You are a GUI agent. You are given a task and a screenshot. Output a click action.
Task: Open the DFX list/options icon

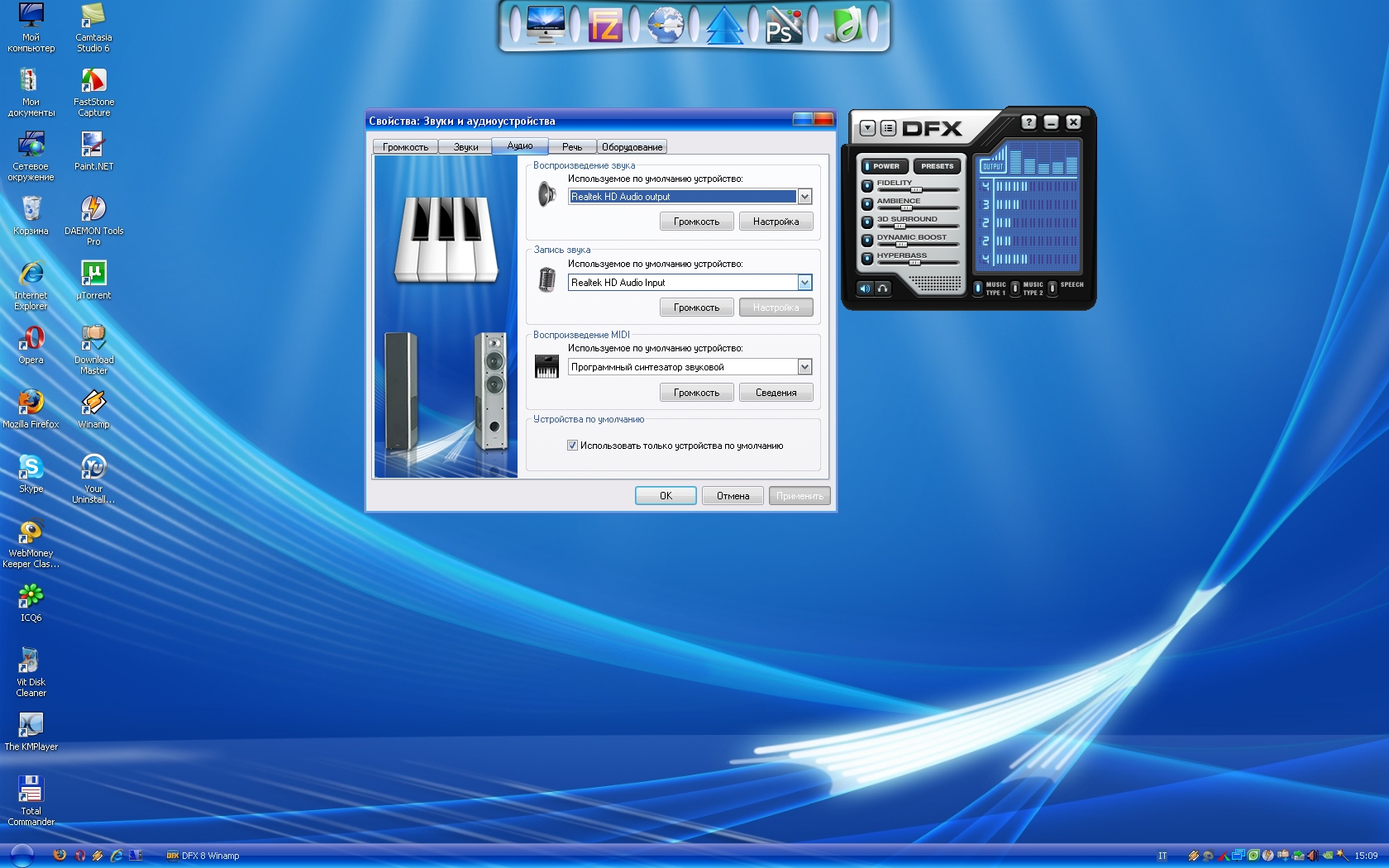pyautogui.click(x=888, y=128)
